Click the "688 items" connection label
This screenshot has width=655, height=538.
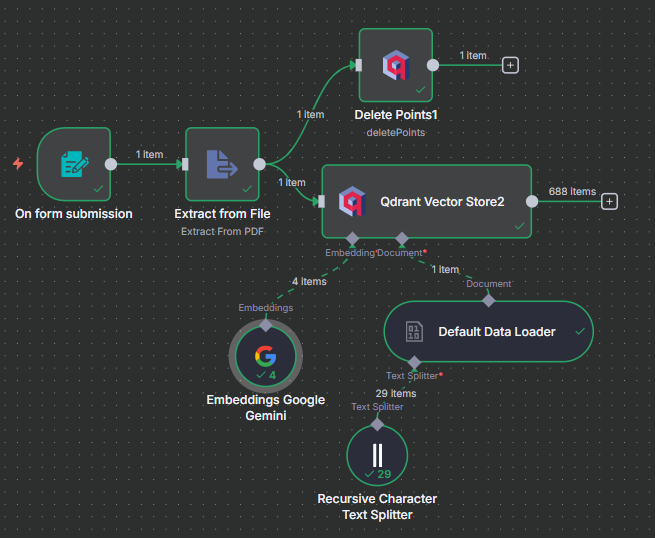[x=572, y=191]
